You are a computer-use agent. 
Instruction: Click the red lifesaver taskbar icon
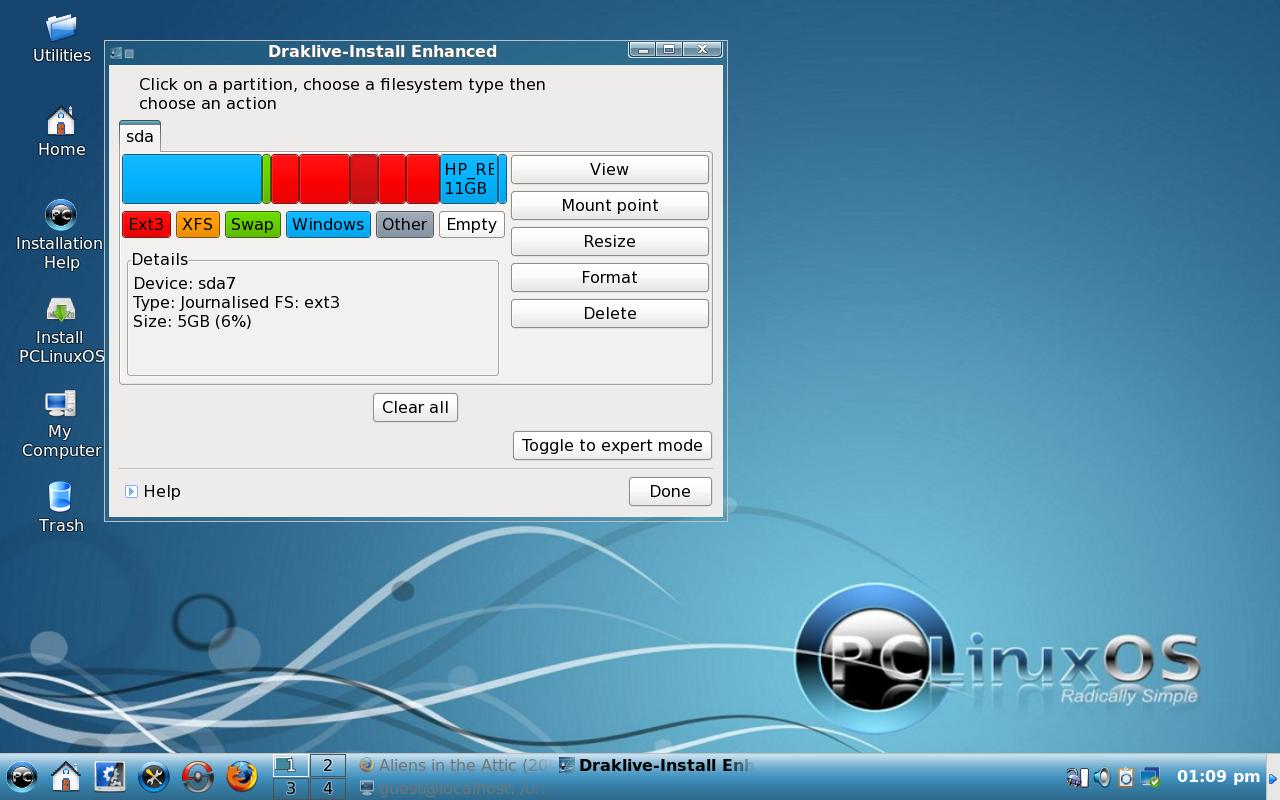[198, 776]
